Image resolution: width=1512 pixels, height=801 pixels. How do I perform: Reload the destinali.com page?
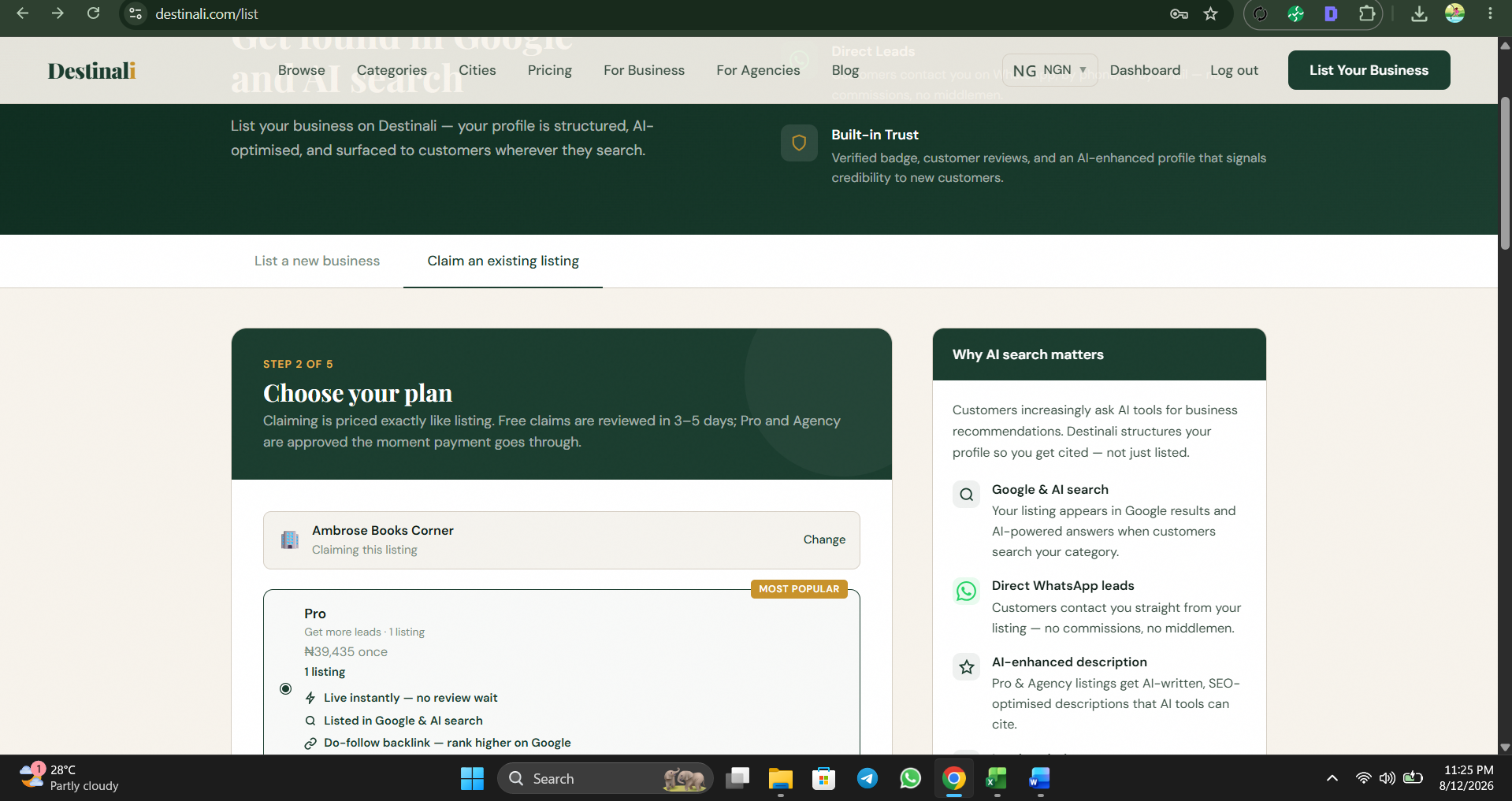click(93, 13)
